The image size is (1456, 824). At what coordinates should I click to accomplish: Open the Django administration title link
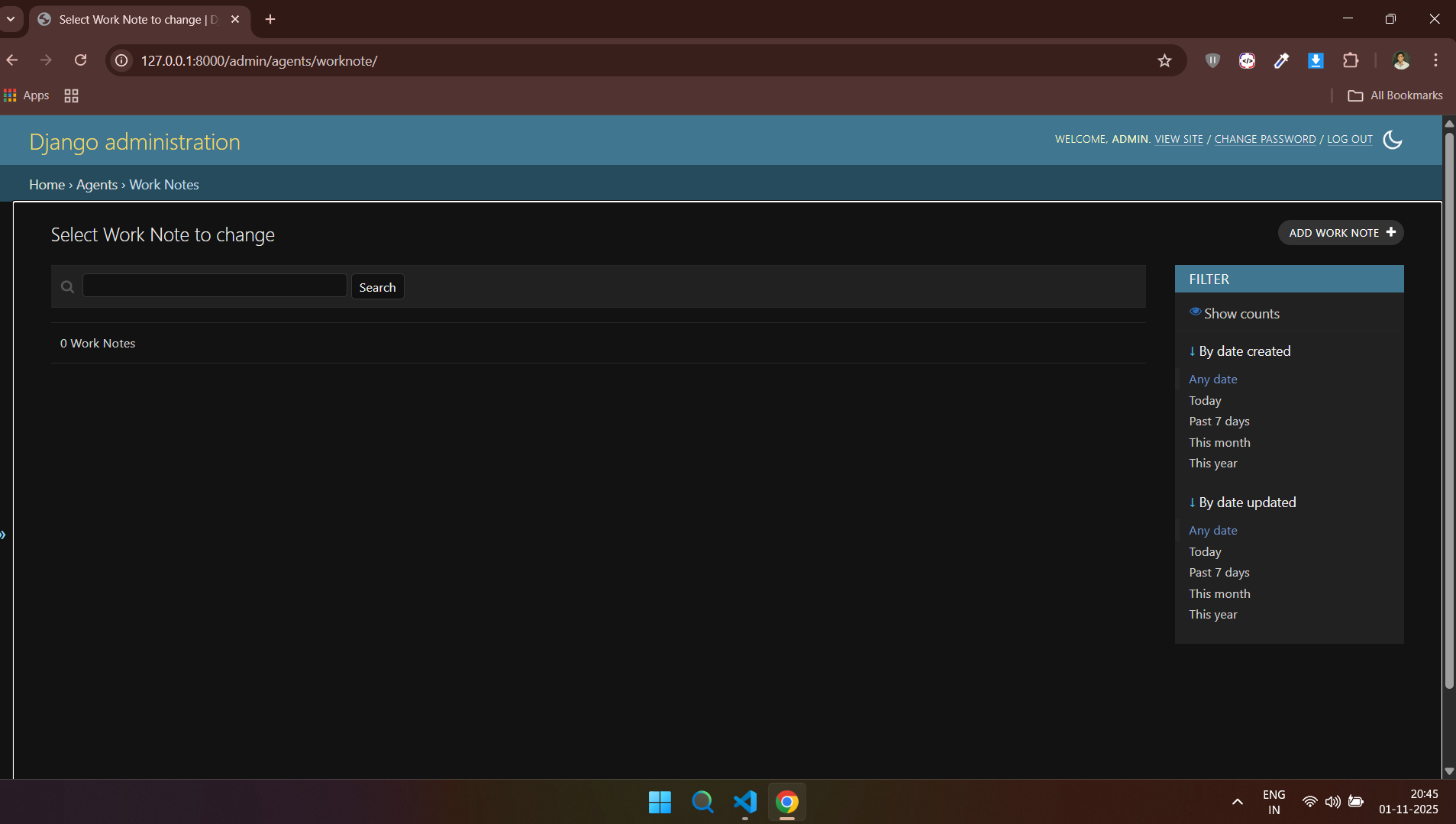134,142
